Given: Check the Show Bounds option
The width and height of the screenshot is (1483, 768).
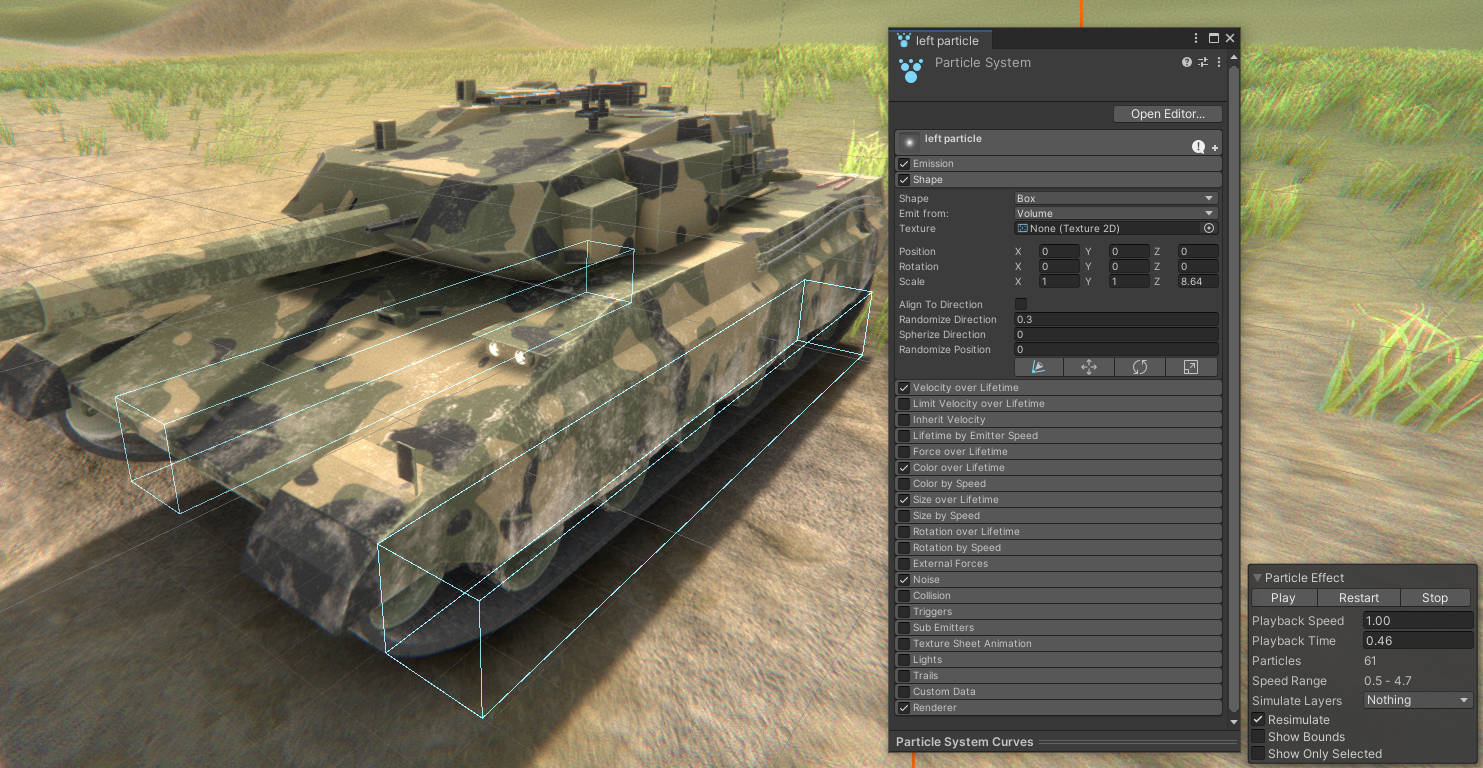Looking at the screenshot, I should (x=1259, y=737).
